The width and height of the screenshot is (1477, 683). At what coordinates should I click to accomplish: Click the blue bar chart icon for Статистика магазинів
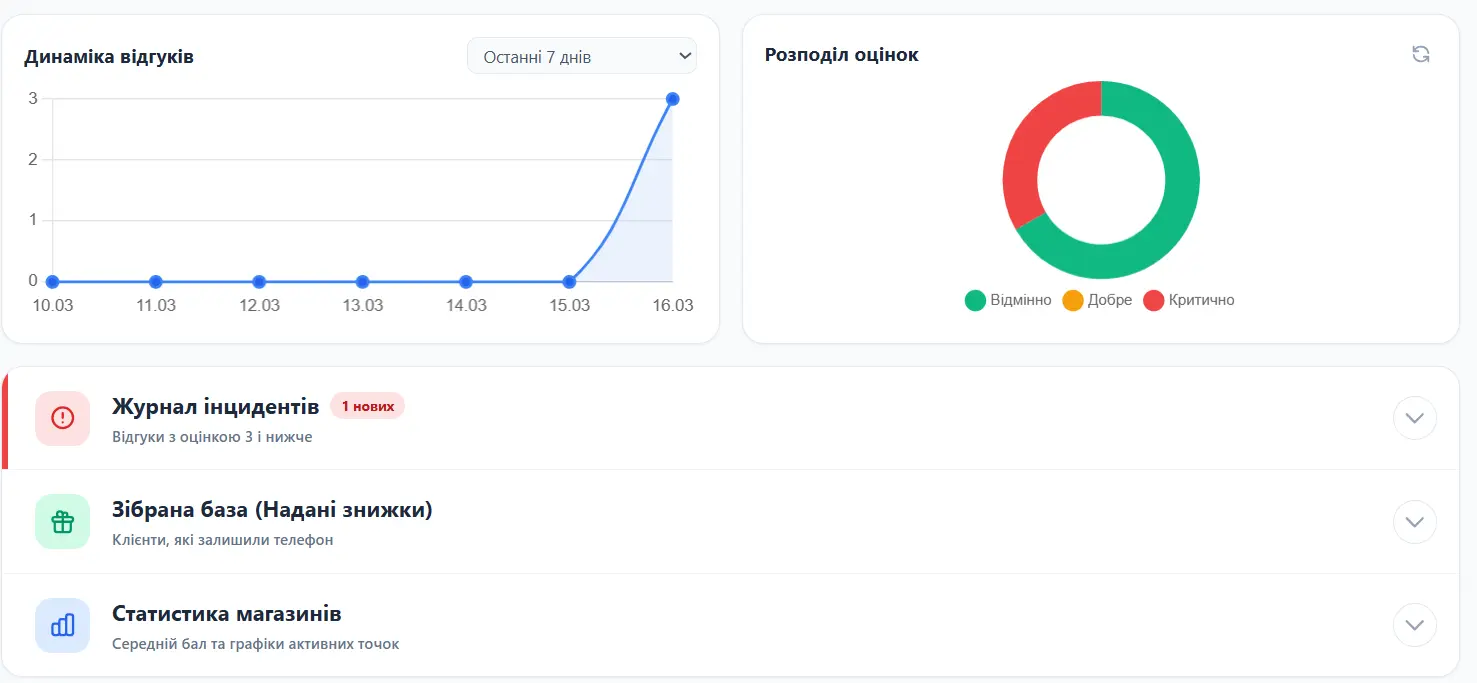(62, 626)
